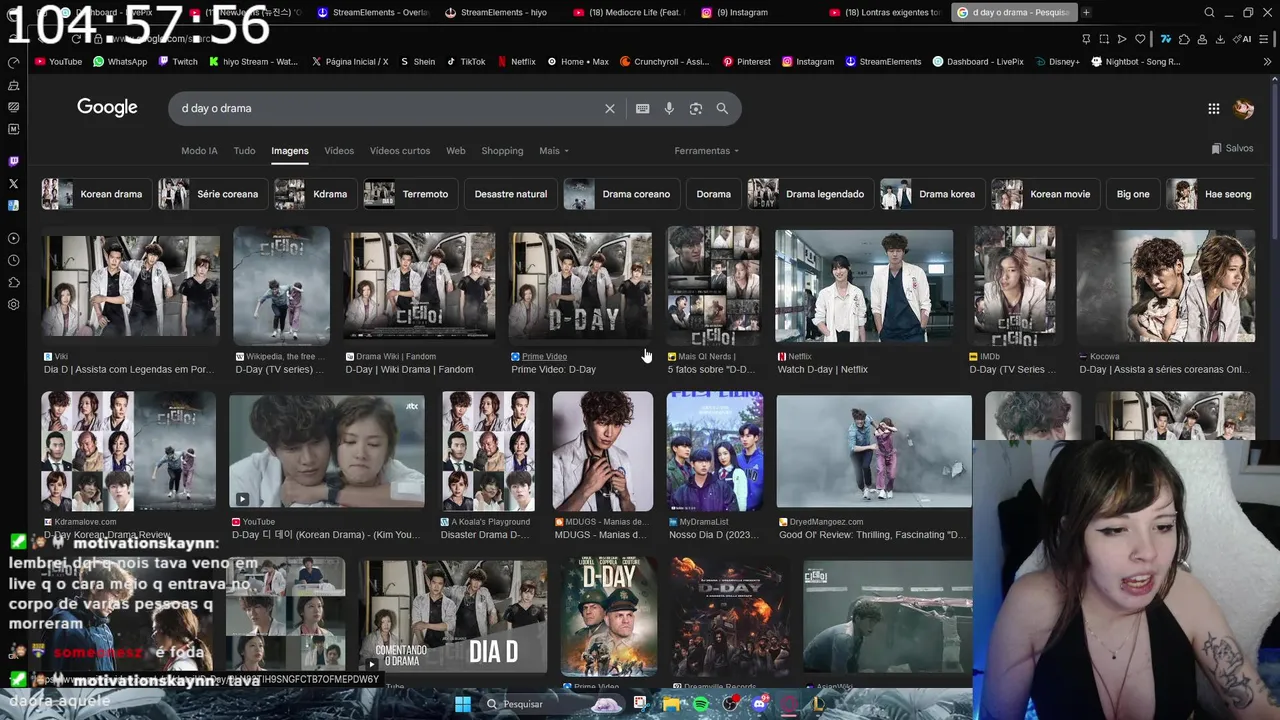The image size is (1280, 720).
Task: Select the Desastre natural filter chip
Action: tap(511, 194)
